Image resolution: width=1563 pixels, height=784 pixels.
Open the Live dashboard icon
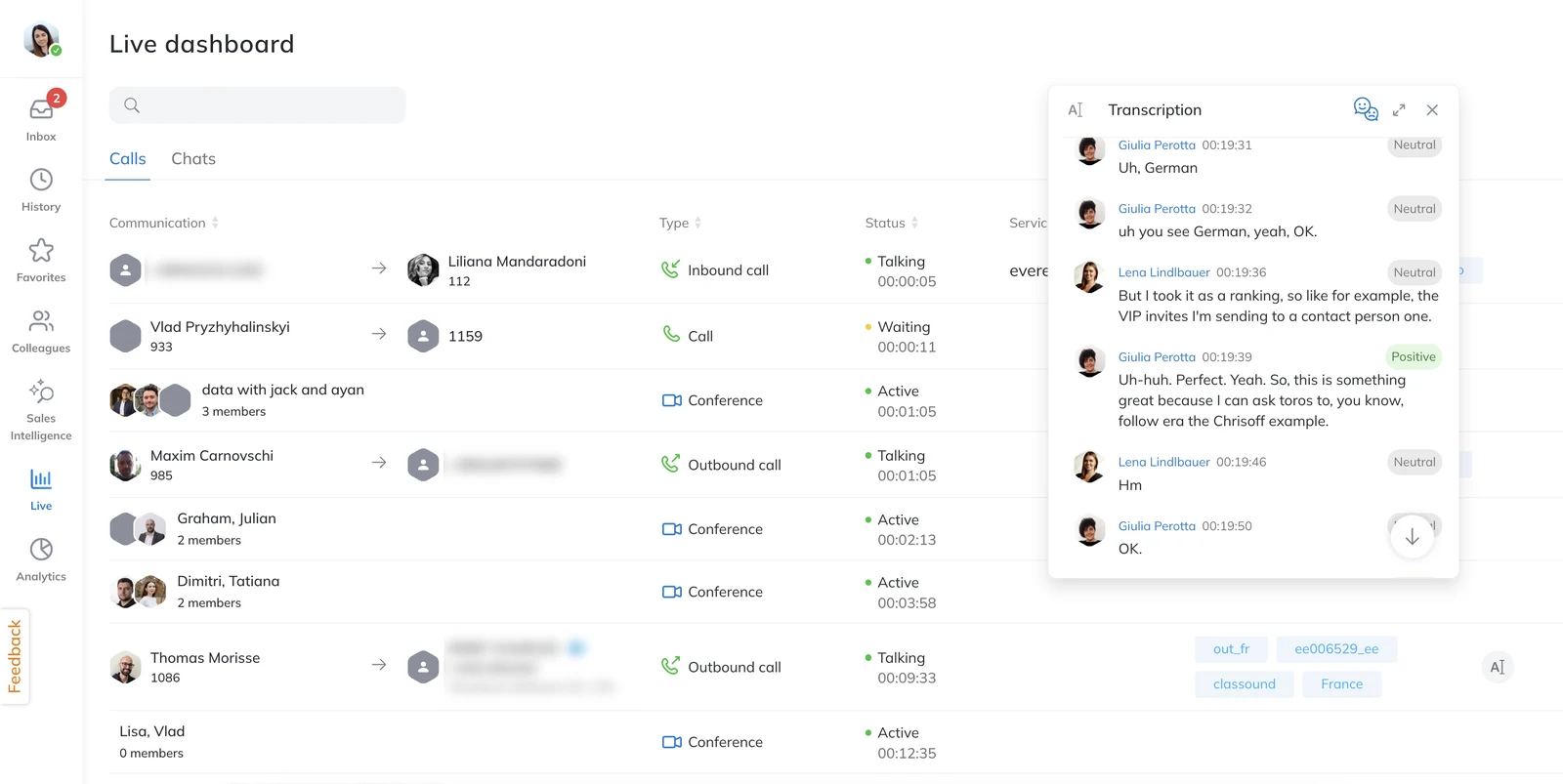tap(41, 478)
